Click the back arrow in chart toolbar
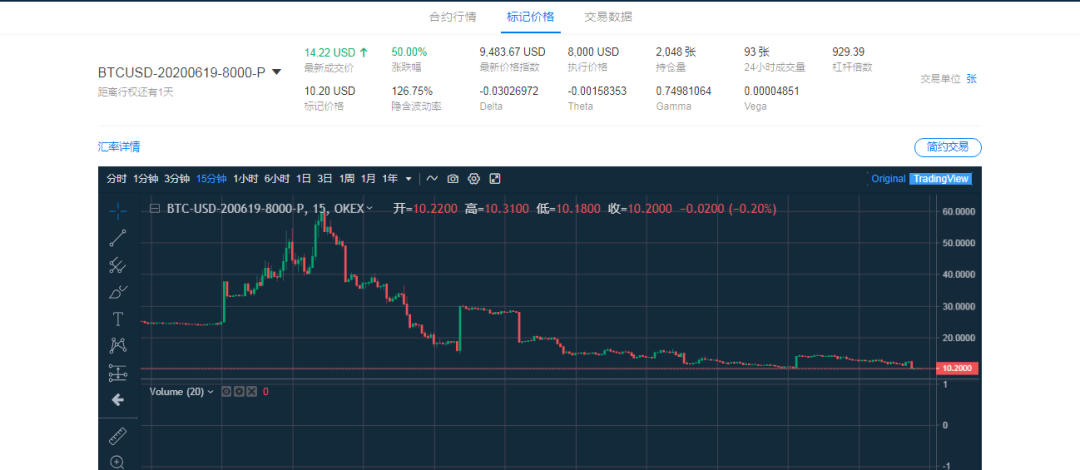The width and height of the screenshot is (1080, 470). point(118,400)
